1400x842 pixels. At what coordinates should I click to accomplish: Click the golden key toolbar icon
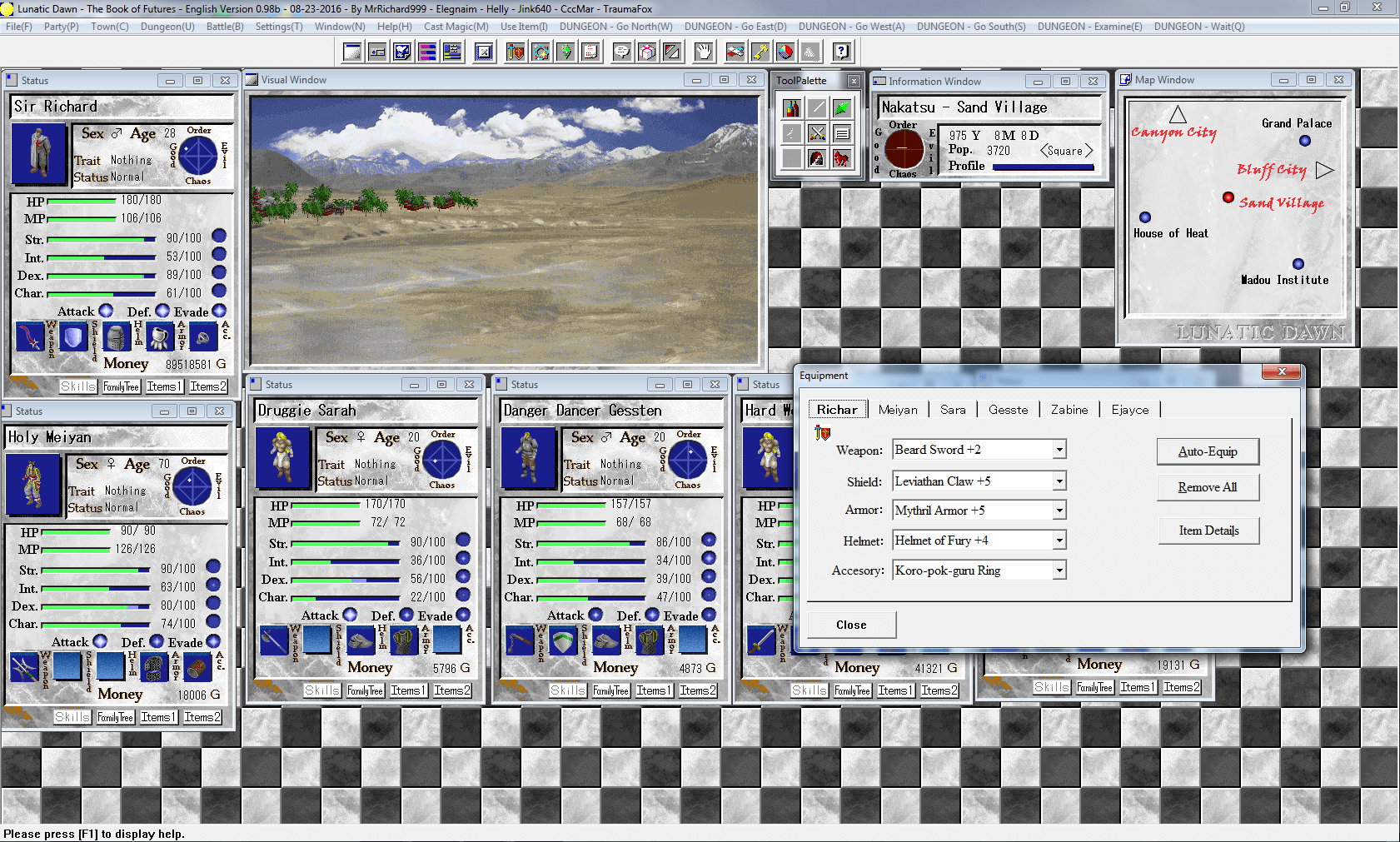[760, 52]
